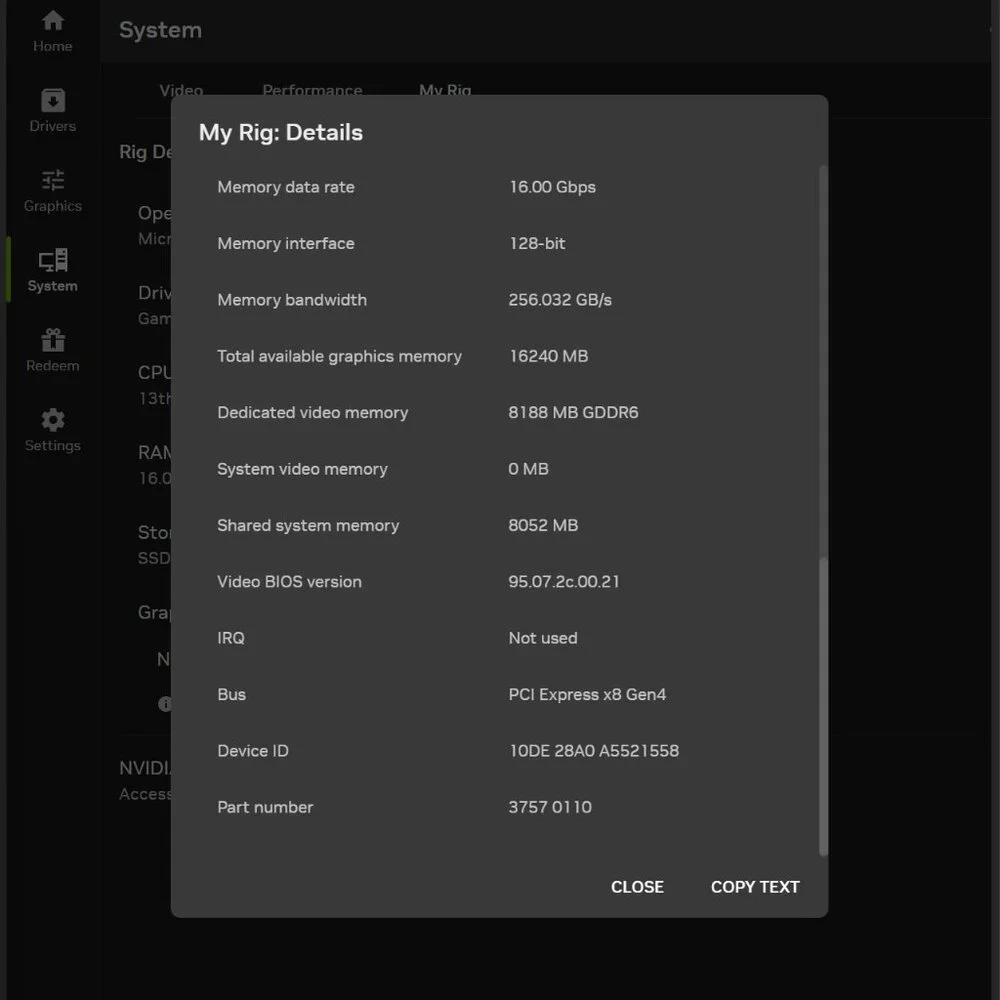Select the 16.00 Gbps memory data rate value
Image resolution: width=1000 pixels, height=1000 pixels.
click(552, 187)
